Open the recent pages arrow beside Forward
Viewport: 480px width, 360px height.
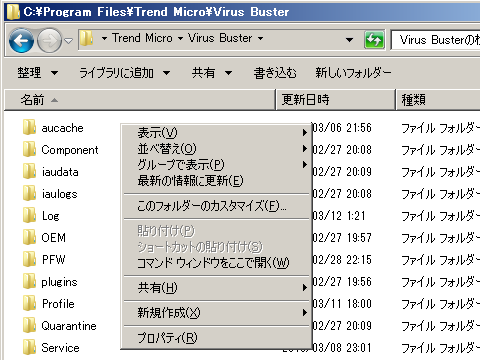(68, 41)
